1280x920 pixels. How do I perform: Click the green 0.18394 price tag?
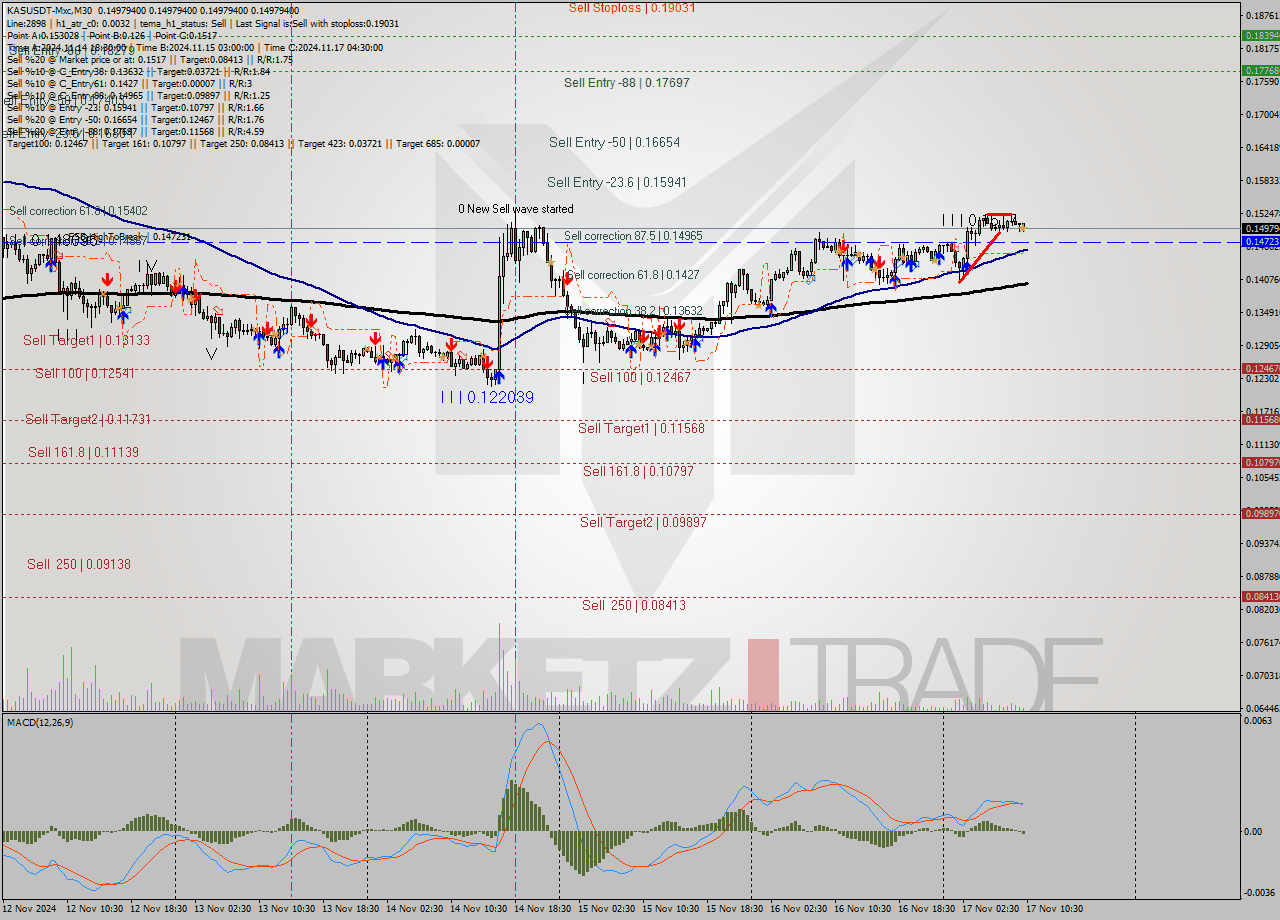[1260, 35]
